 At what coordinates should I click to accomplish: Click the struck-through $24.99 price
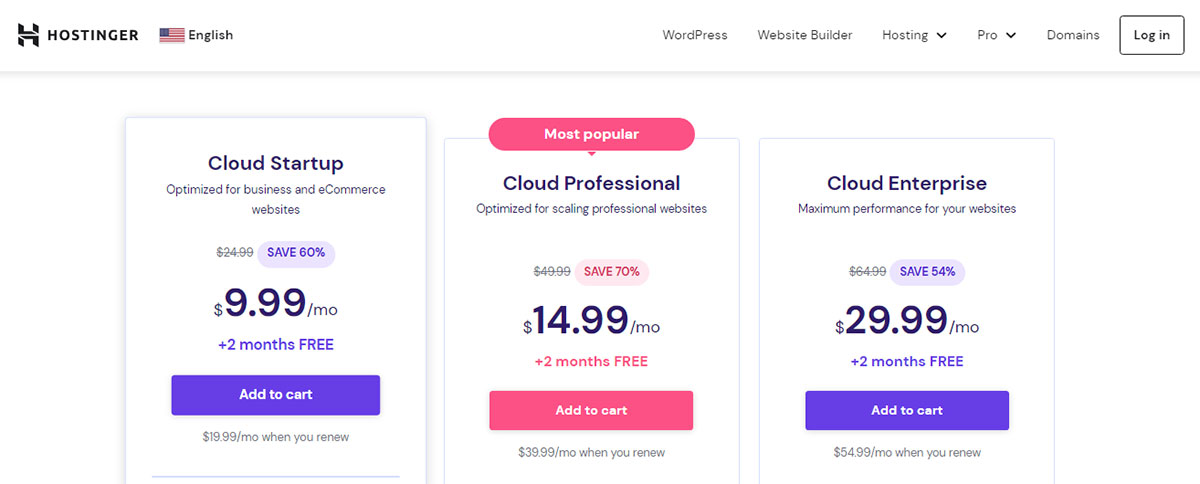click(235, 253)
